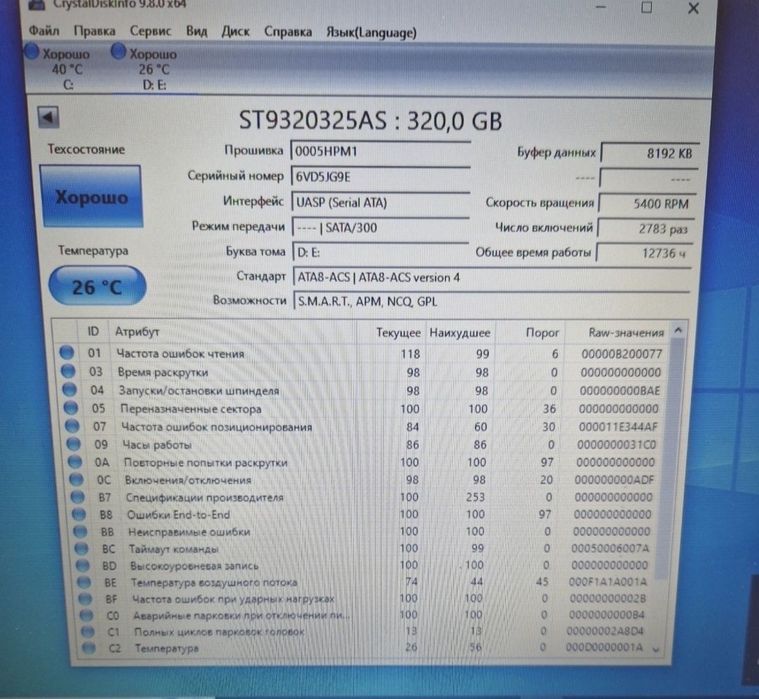Open the Язык(Language) menu

coord(371,33)
